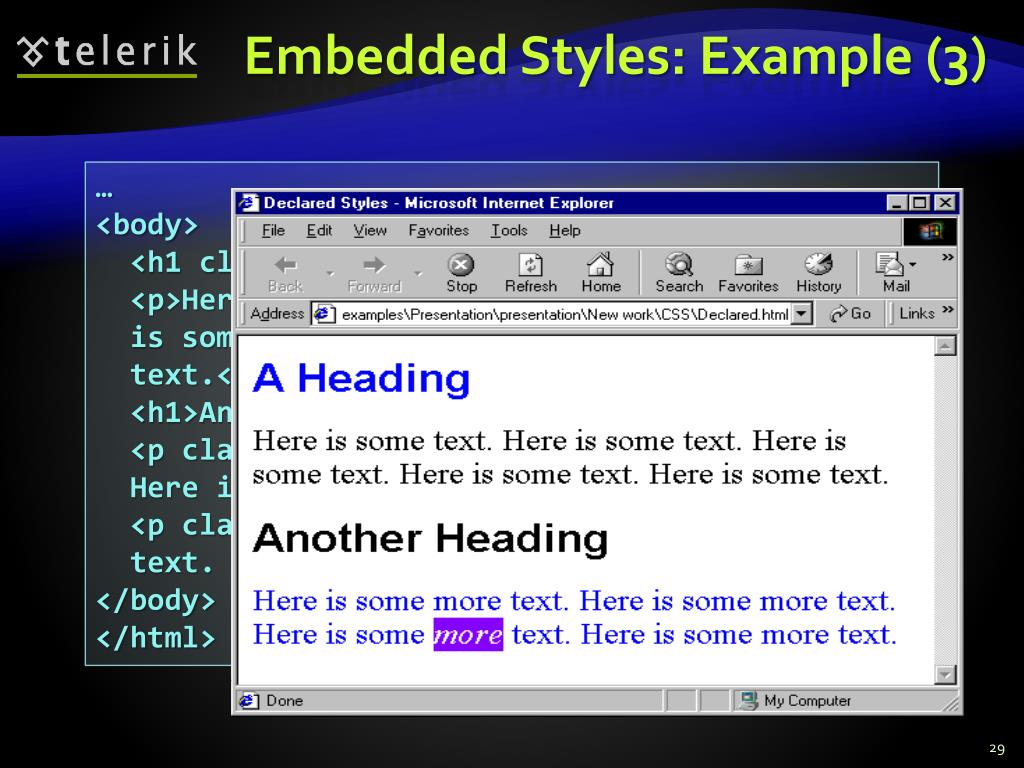This screenshot has height=768, width=1024.
Task: Click the Mail toolbar icon
Action: coord(893,266)
